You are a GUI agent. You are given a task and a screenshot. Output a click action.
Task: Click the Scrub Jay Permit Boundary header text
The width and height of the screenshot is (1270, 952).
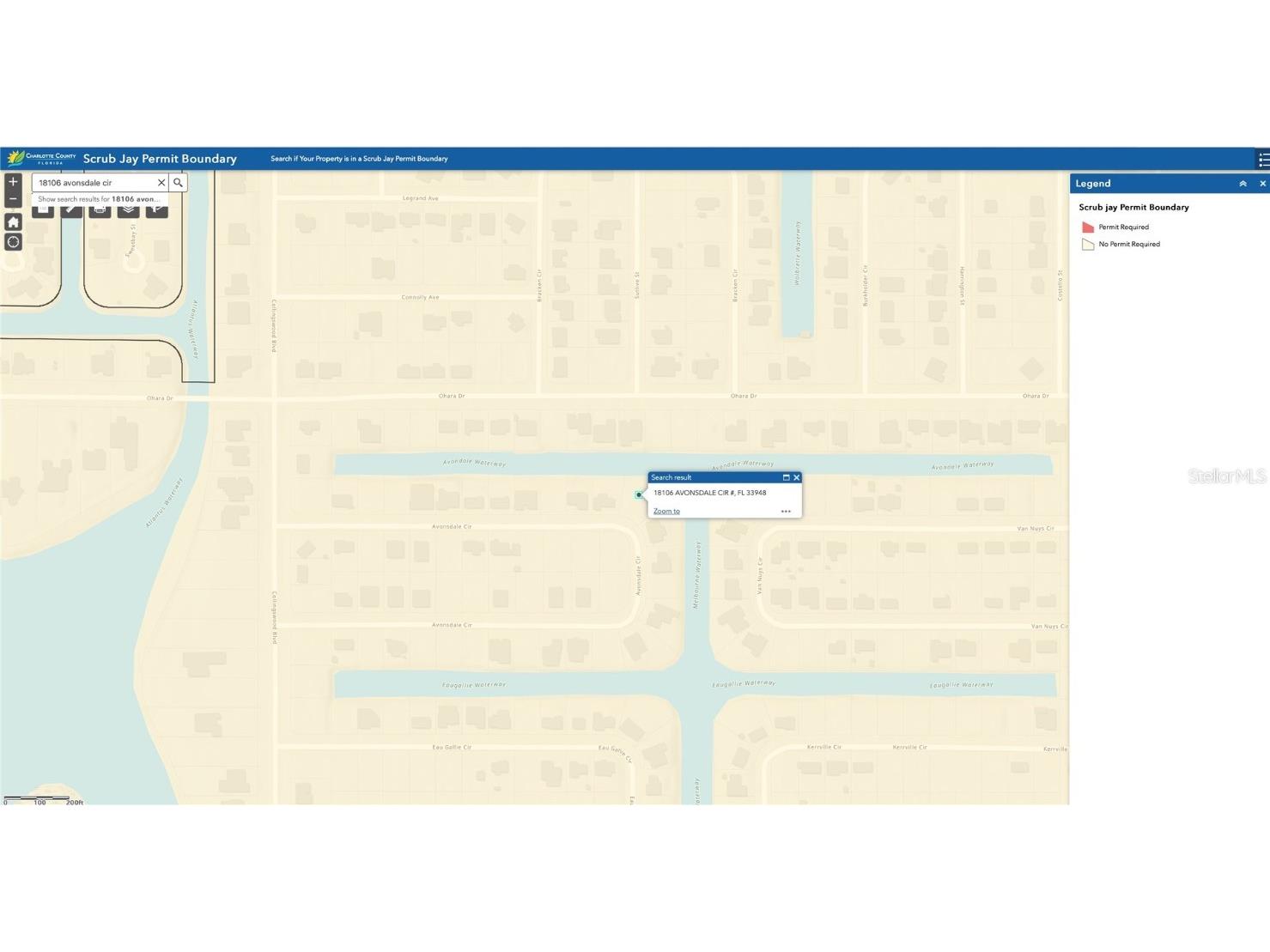click(x=160, y=159)
